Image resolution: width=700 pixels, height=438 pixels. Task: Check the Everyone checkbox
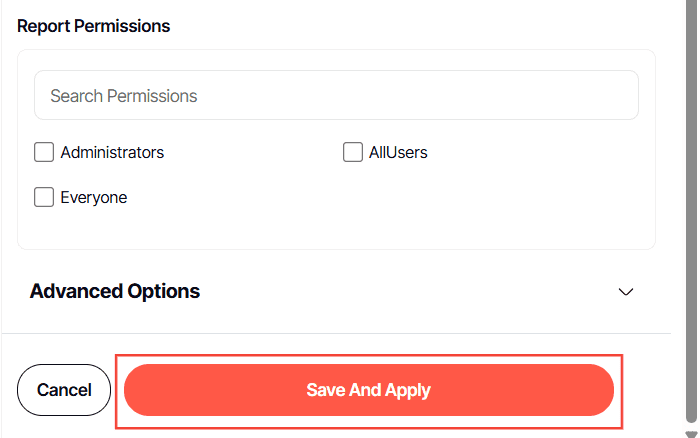44,197
